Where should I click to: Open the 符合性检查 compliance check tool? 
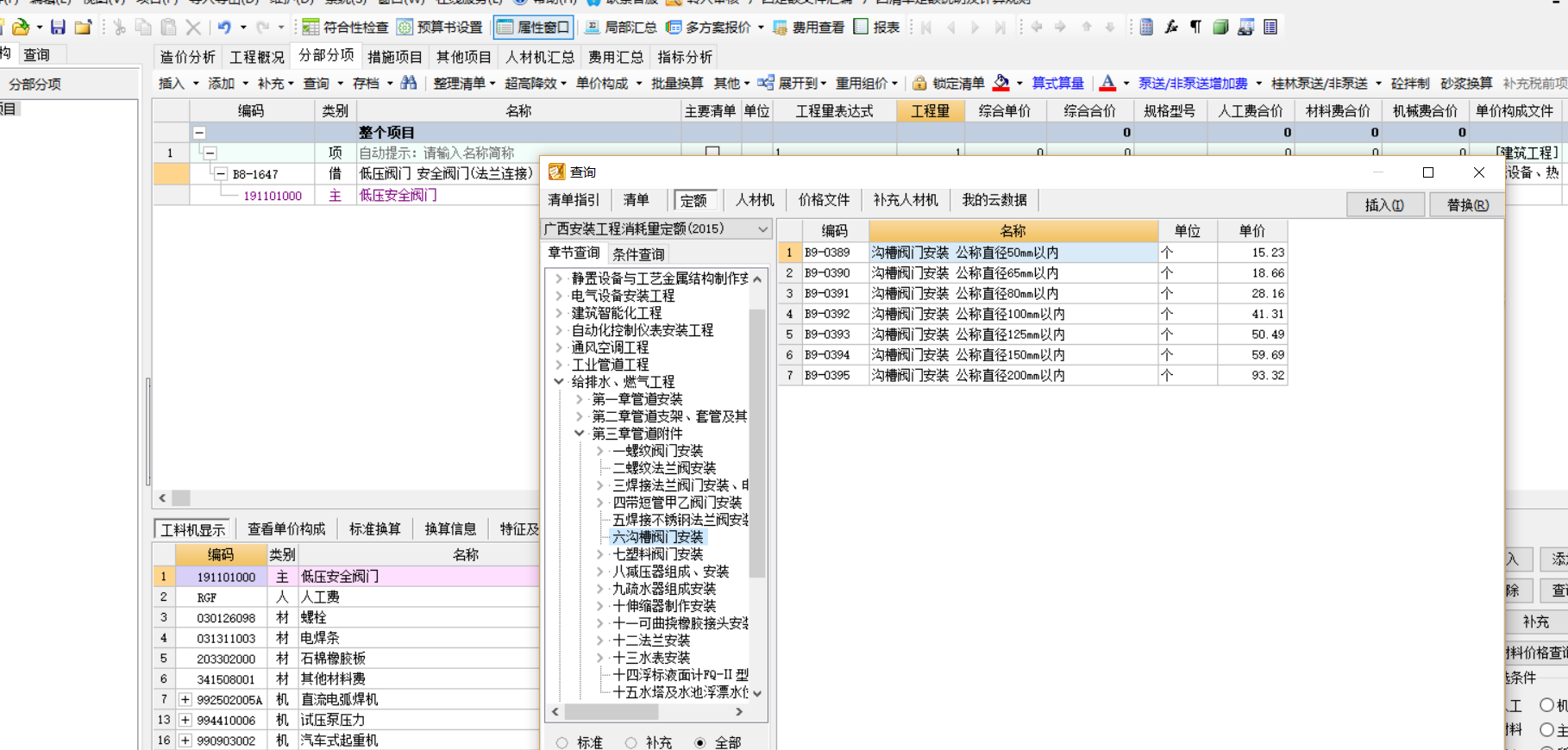[345, 28]
